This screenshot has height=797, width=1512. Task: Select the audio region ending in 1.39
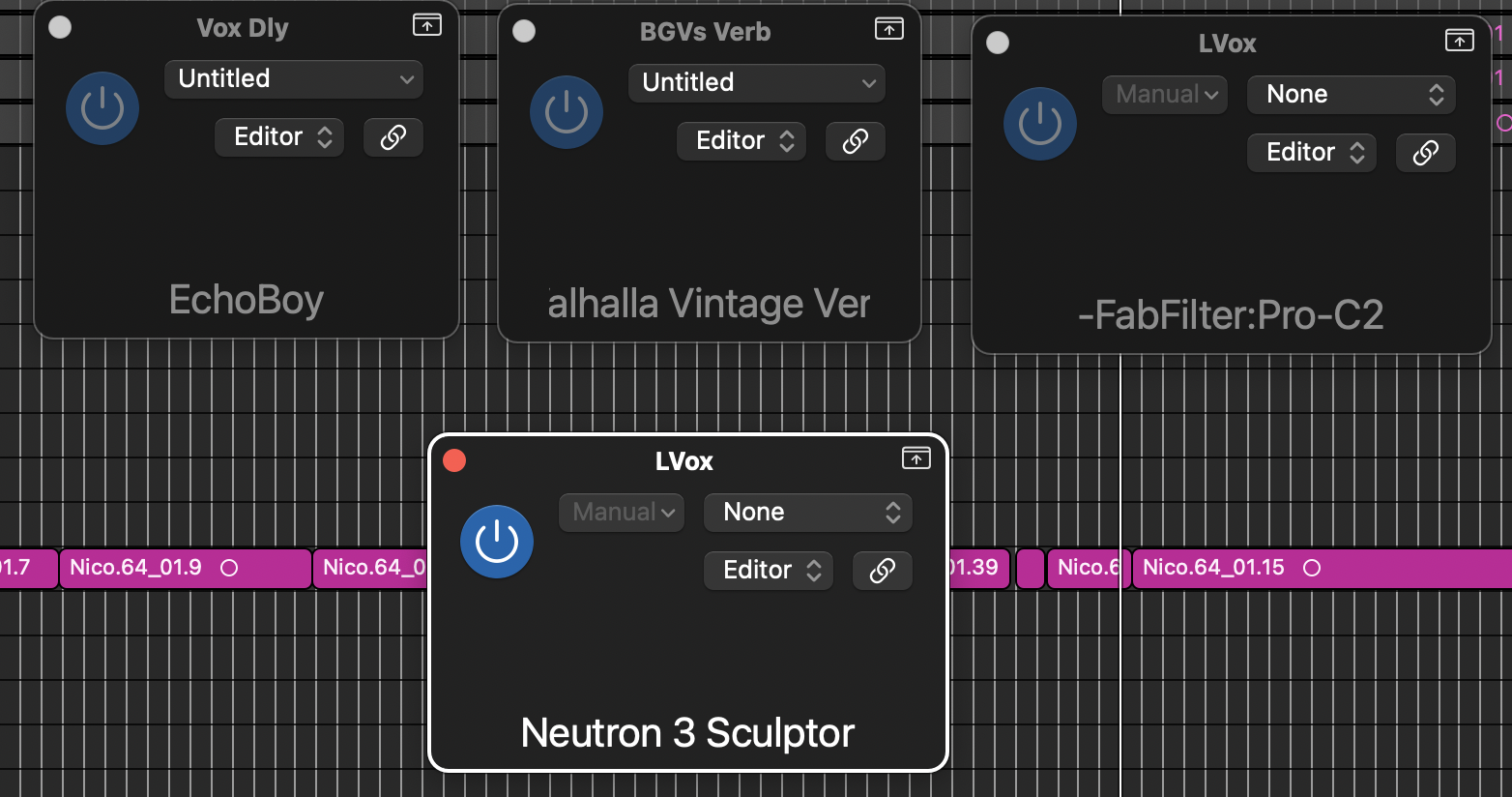coord(979,568)
